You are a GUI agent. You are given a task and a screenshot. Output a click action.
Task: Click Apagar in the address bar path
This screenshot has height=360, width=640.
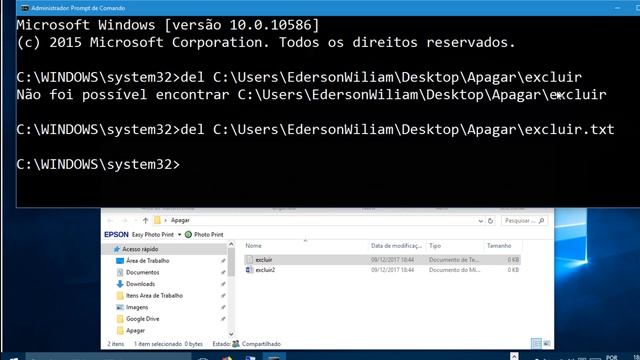coord(180,220)
